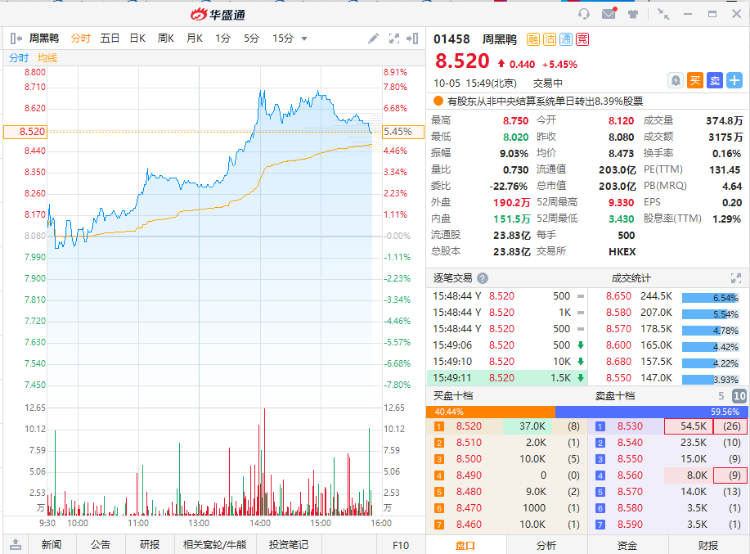
Task: Select the 分时 chart tab
Action: pos(80,38)
